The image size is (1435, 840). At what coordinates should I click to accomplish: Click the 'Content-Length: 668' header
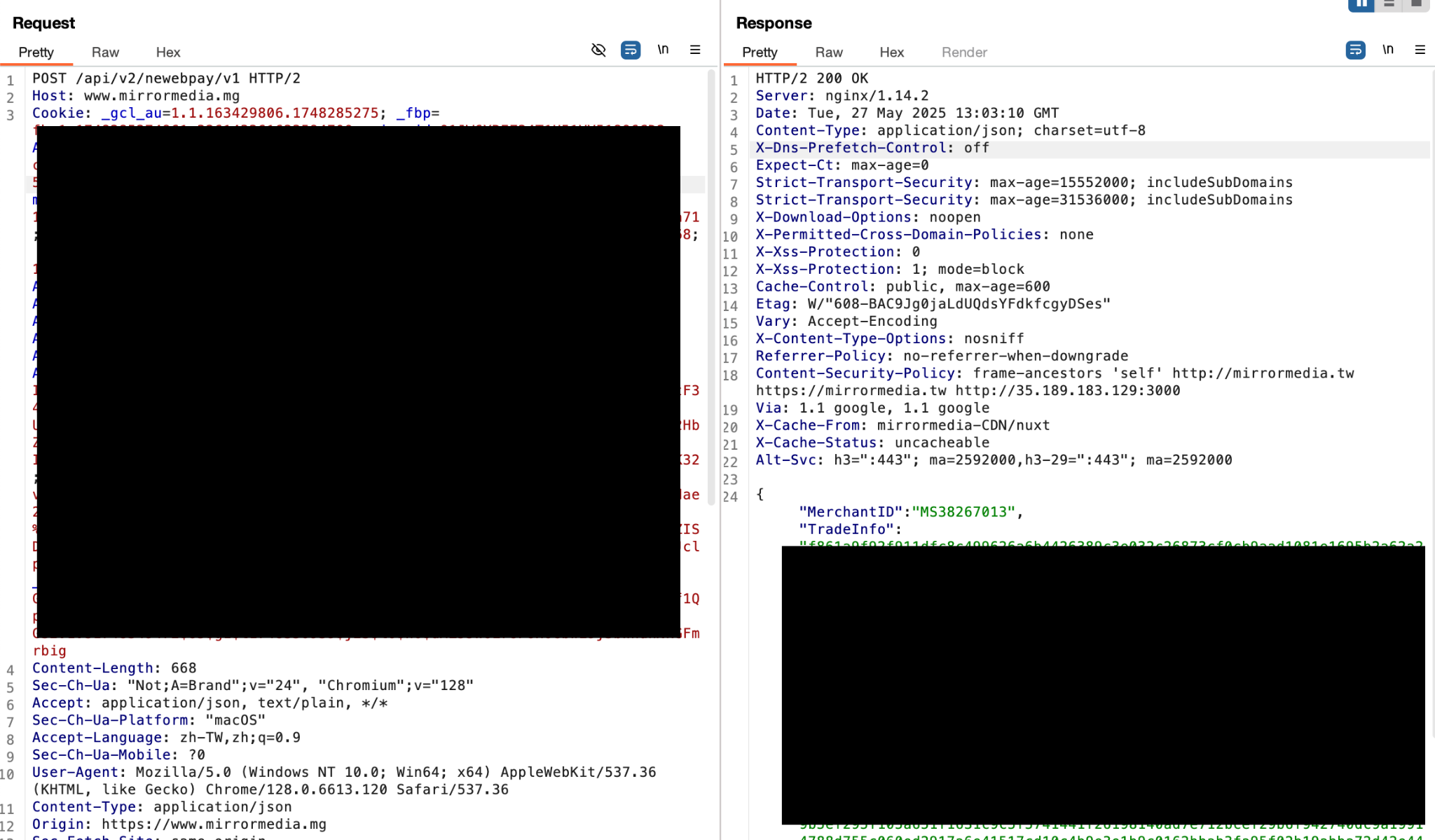pos(114,668)
